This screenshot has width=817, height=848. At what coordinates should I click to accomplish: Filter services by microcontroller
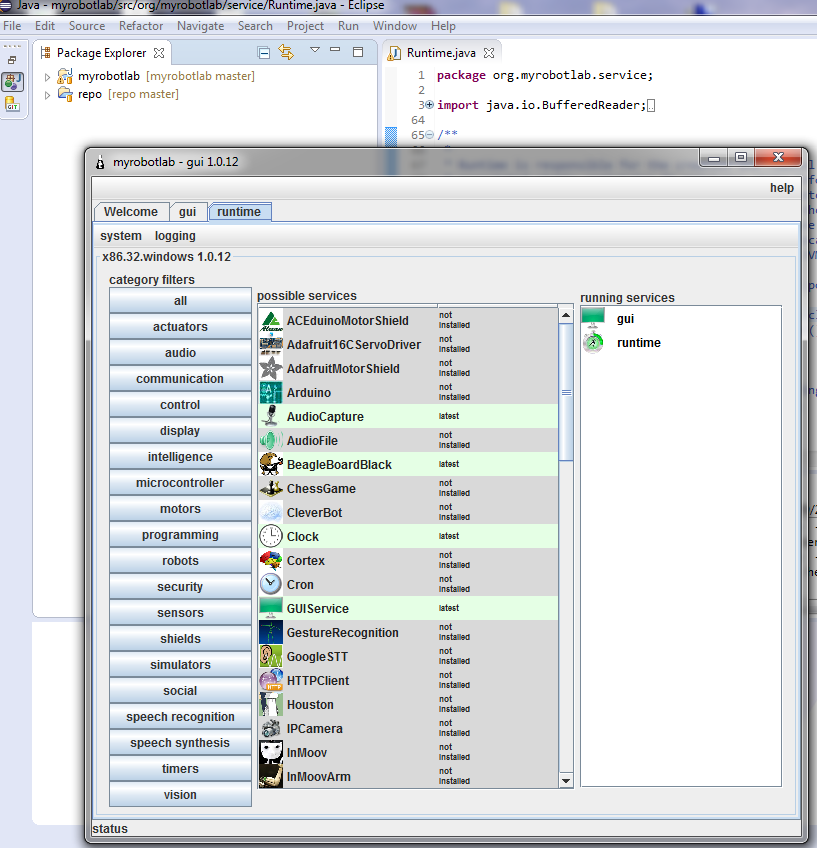180,483
